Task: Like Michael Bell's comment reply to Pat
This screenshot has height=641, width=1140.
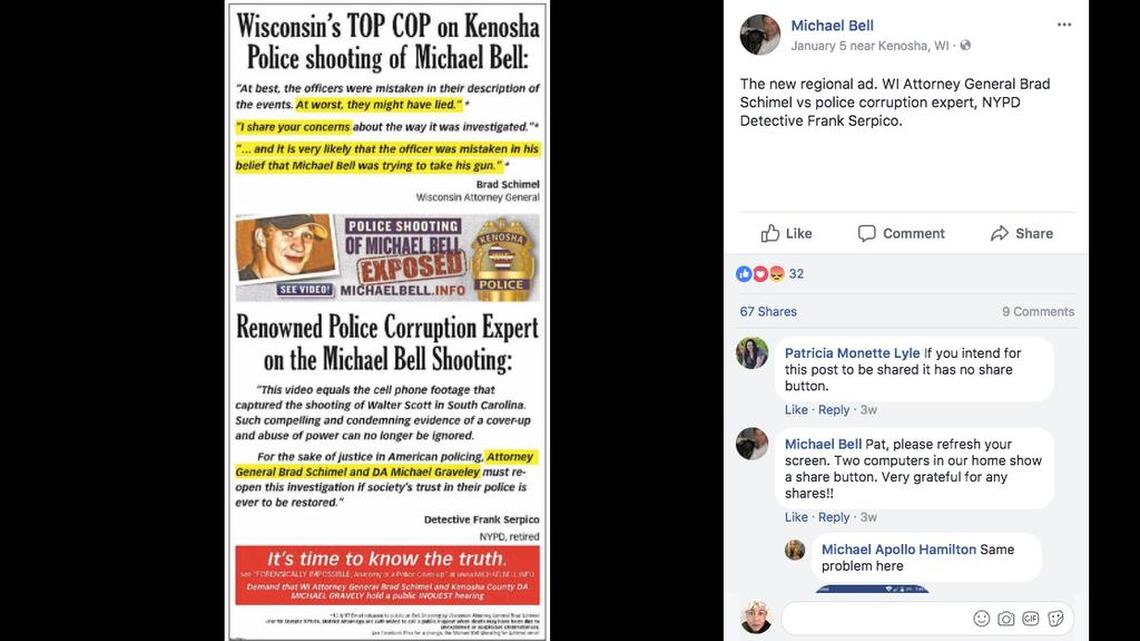Action: point(795,517)
